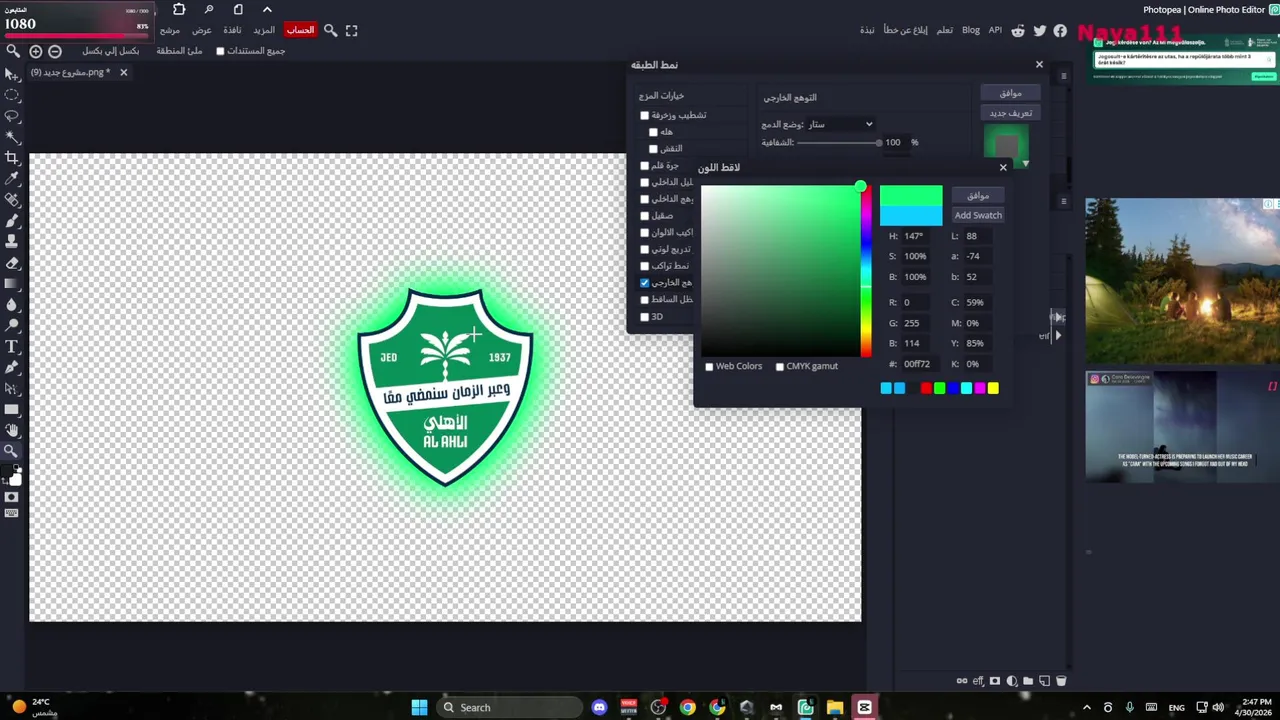Image resolution: width=1280 pixels, height=720 pixels.
Task: Select the Blur drop tool
Action: point(12,305)
